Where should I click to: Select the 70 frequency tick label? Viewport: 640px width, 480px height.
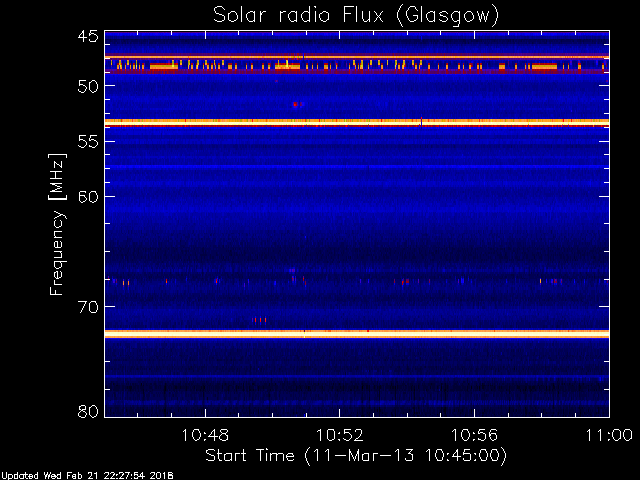[x=88, y=307]
